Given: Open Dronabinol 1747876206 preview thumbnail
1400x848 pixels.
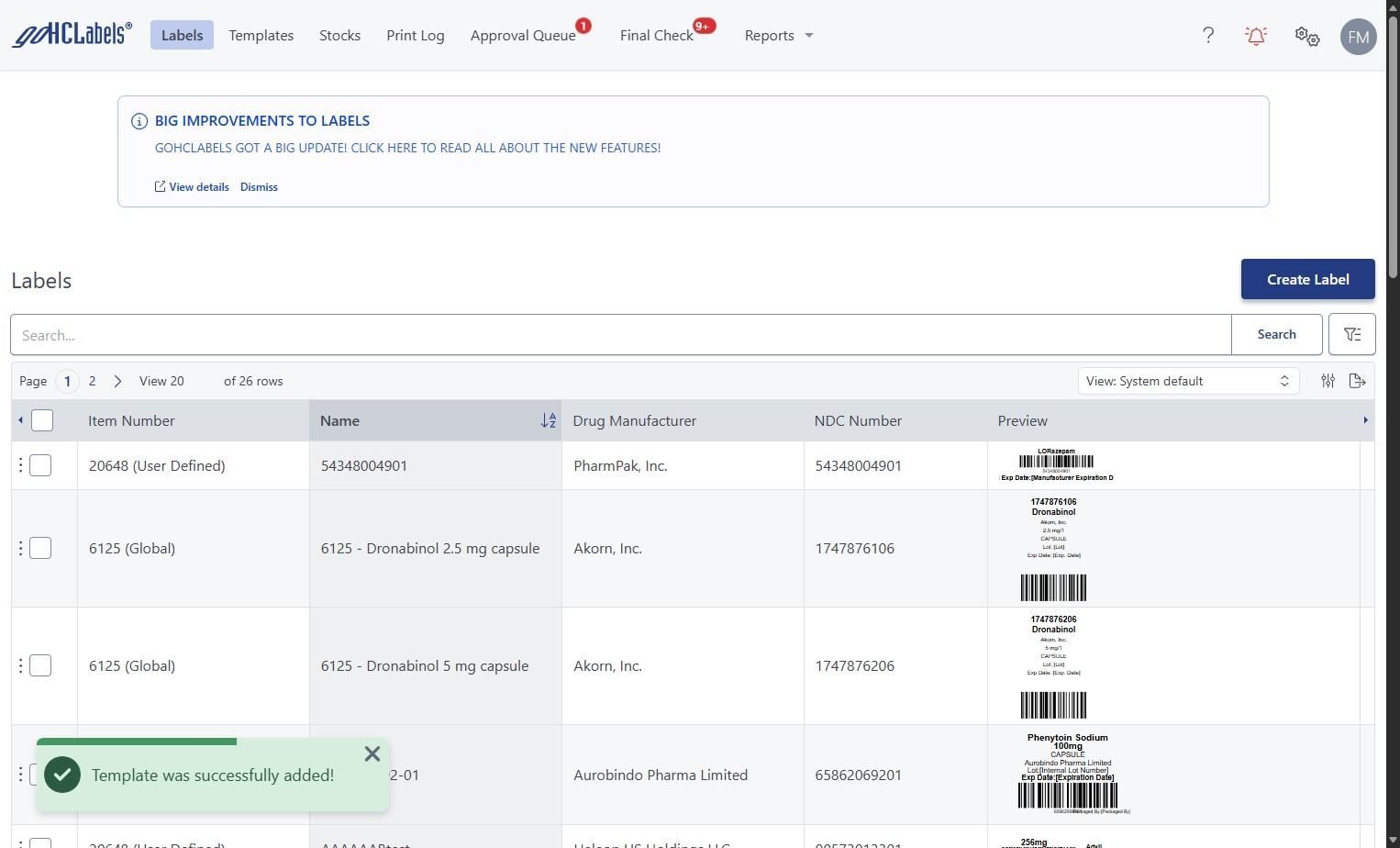Looking at the screenshot, I should coord(1053,666).
